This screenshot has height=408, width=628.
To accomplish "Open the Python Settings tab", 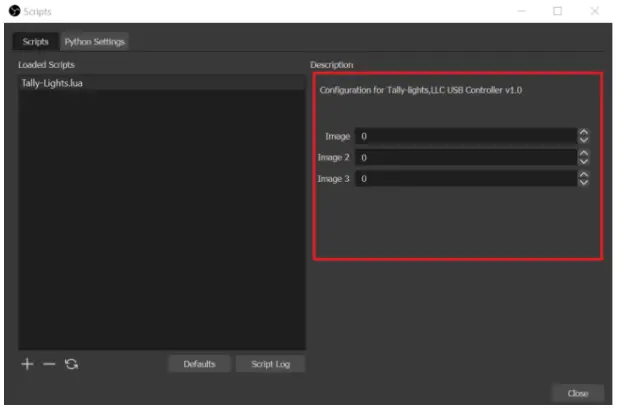I will (95, 42).
